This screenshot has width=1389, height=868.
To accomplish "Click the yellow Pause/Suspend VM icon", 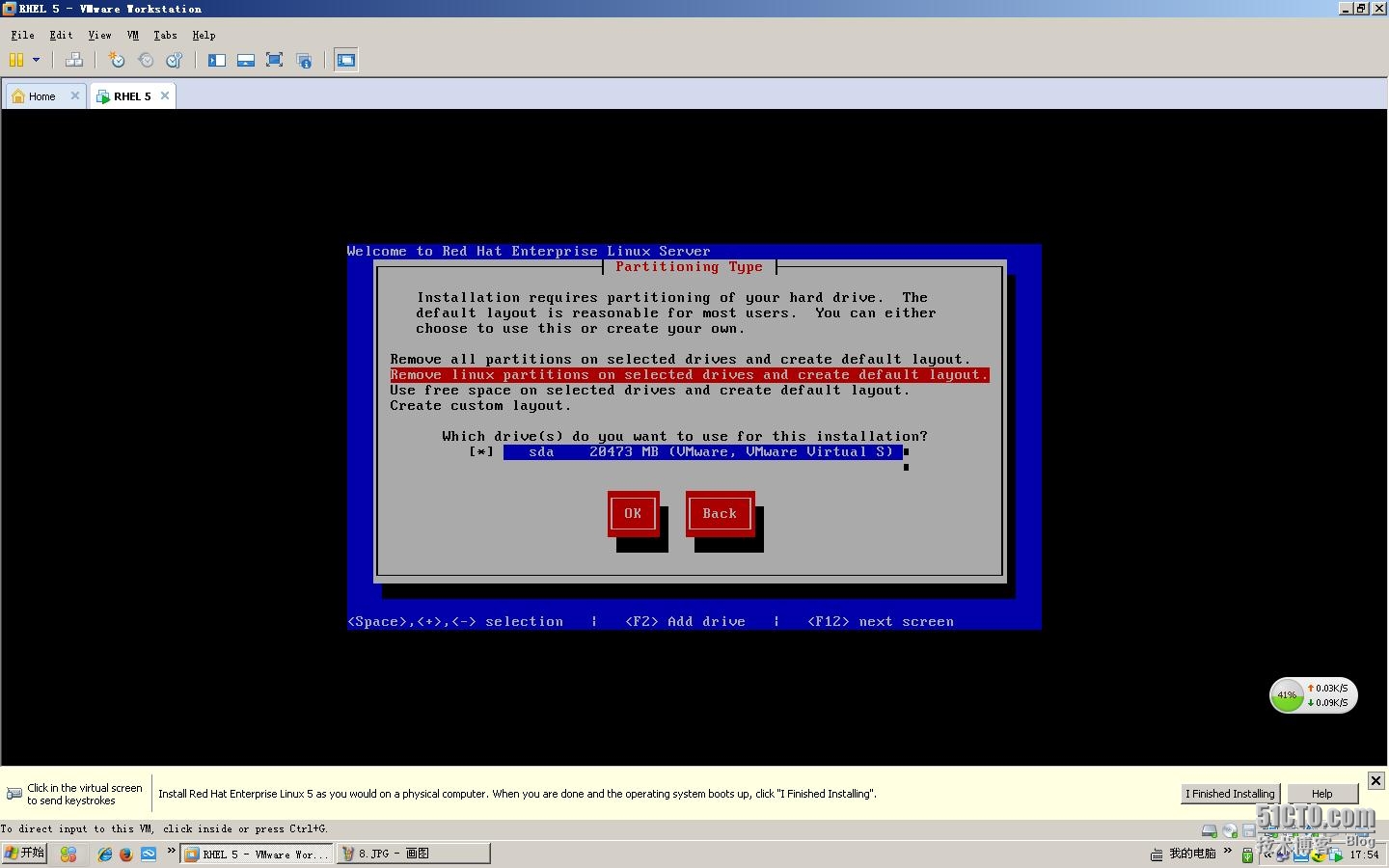I will pos(15,60).
